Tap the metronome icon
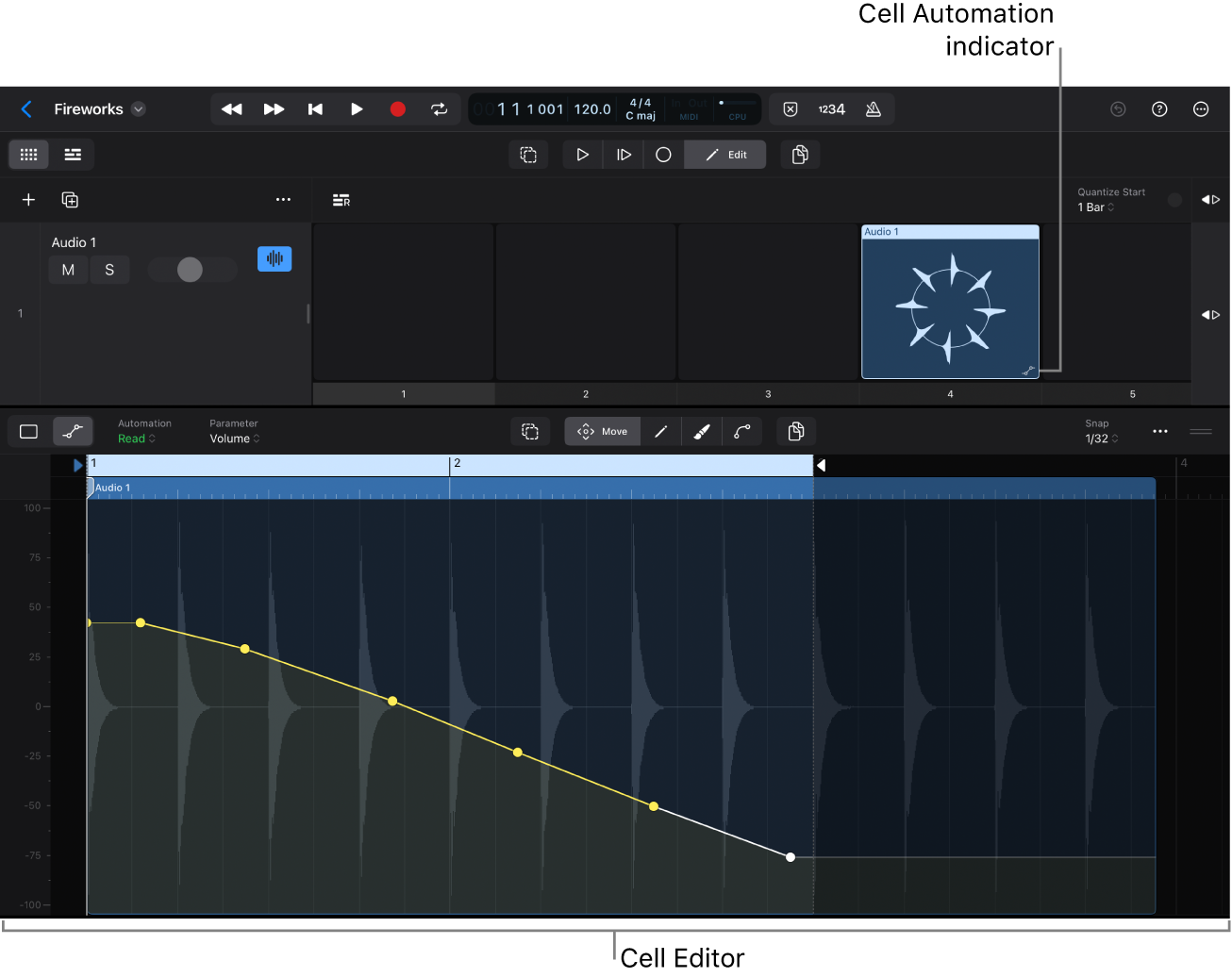 (873, 108)
